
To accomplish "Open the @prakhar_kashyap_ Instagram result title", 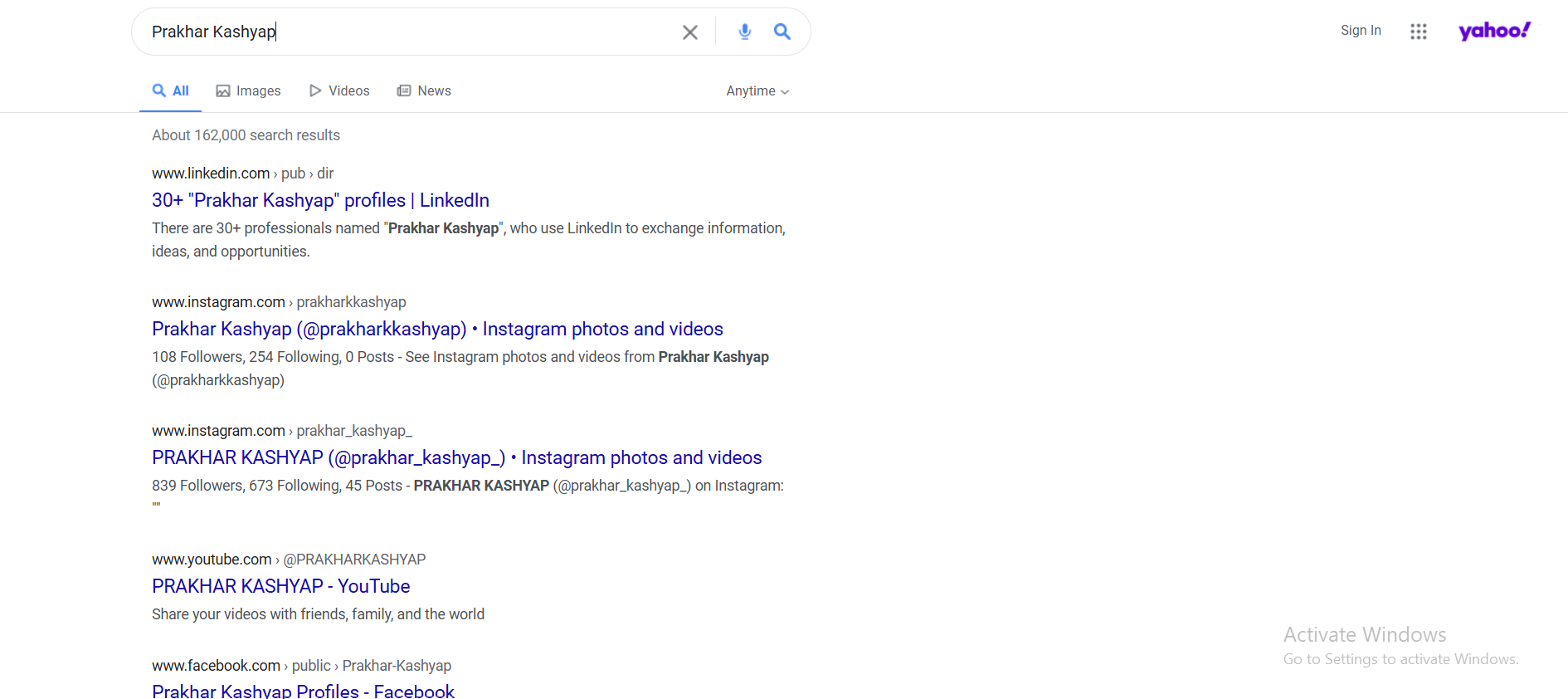I will (x=456, y=457).
